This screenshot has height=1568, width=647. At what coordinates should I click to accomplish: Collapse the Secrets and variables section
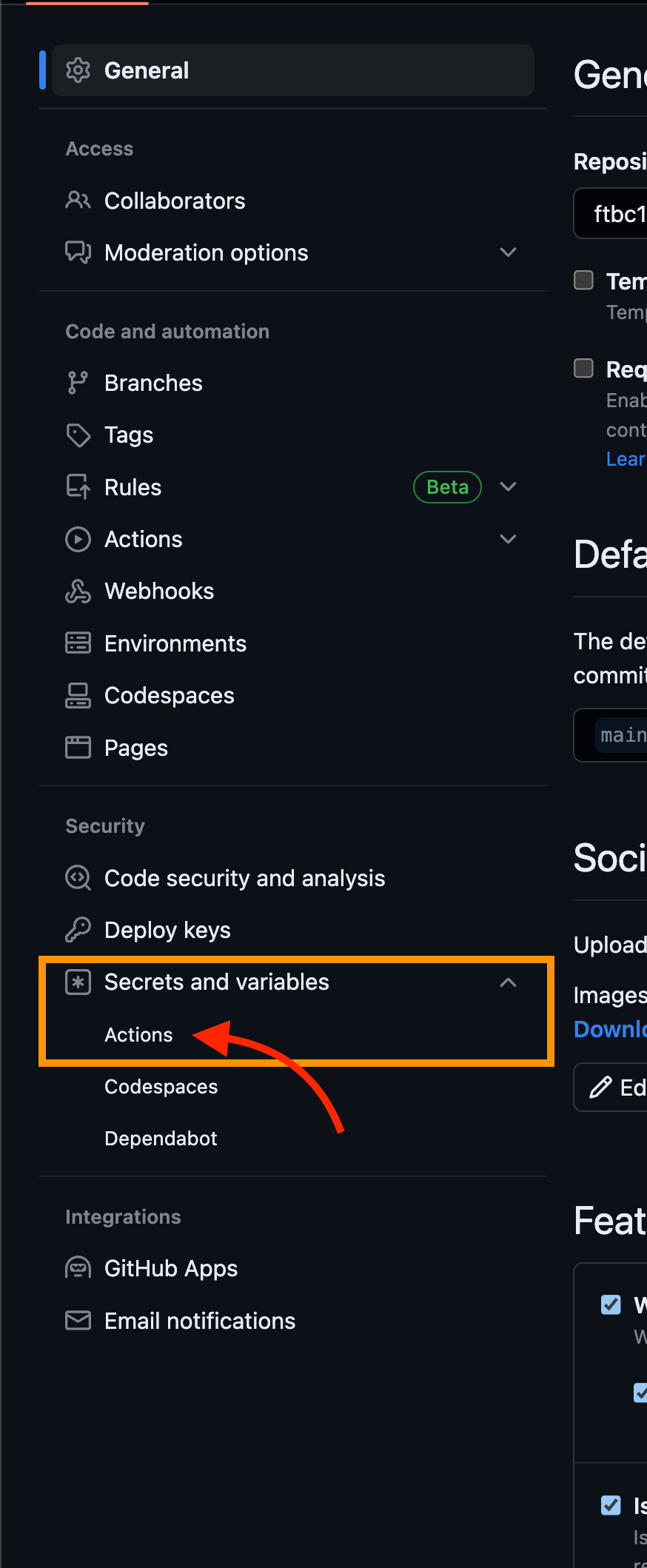pyautogui.click(x=508, y=982)
